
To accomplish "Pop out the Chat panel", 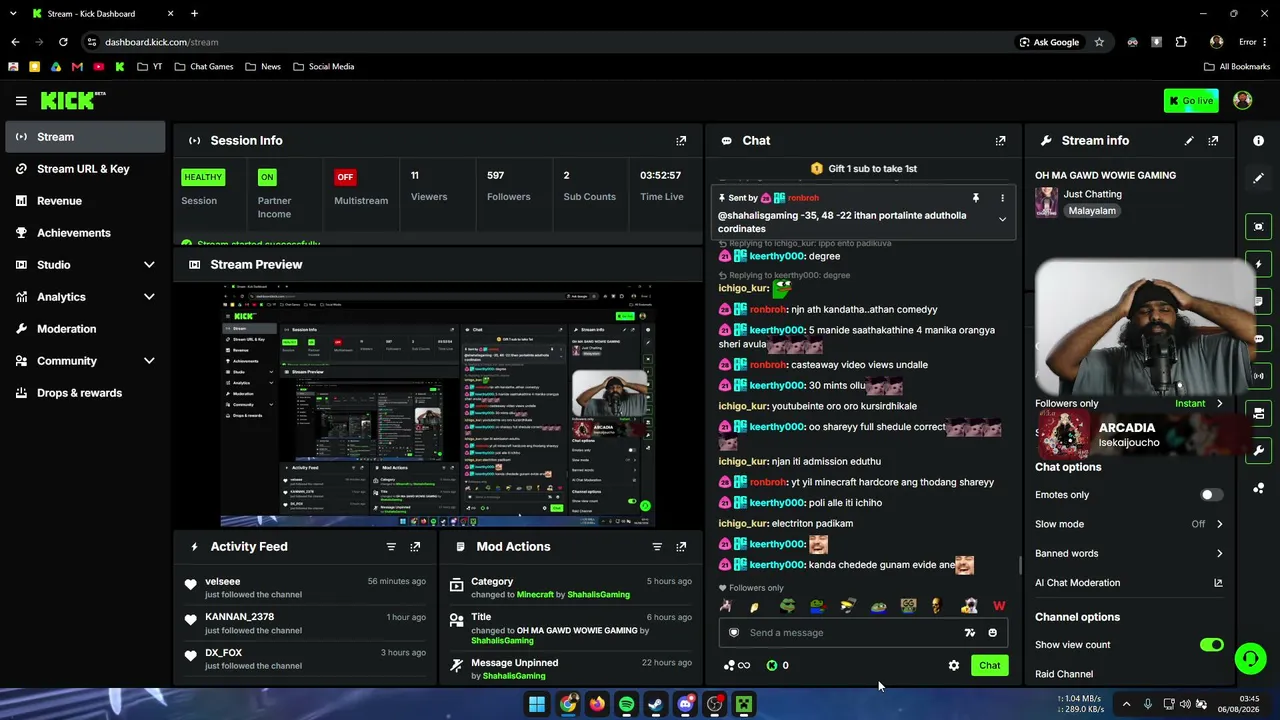I will (1000, 141).
